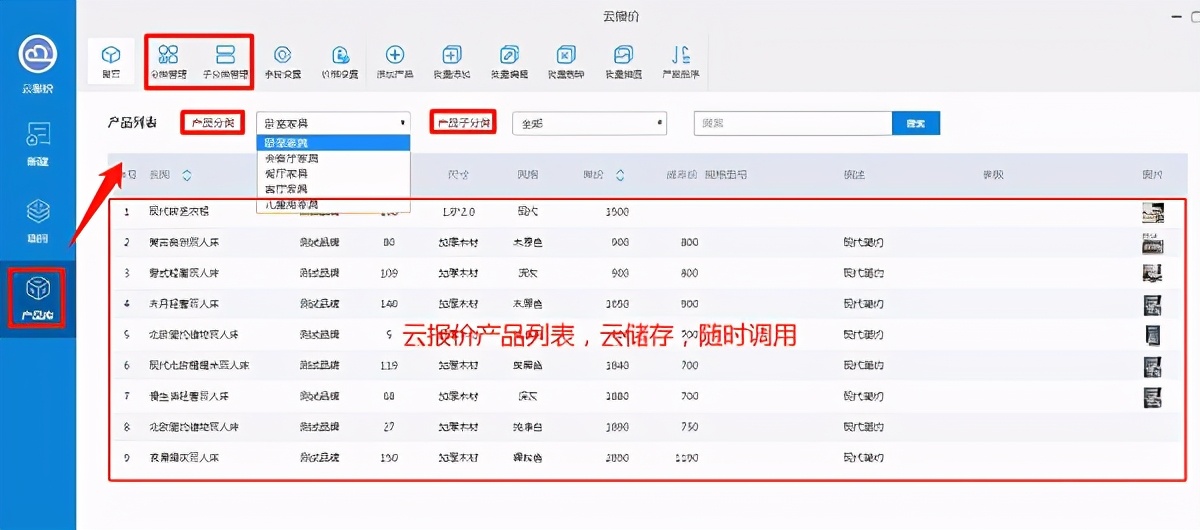Open the image thumbnail in product row 1
This screenshot has width=1200, height=530.
click(1153, 212)
